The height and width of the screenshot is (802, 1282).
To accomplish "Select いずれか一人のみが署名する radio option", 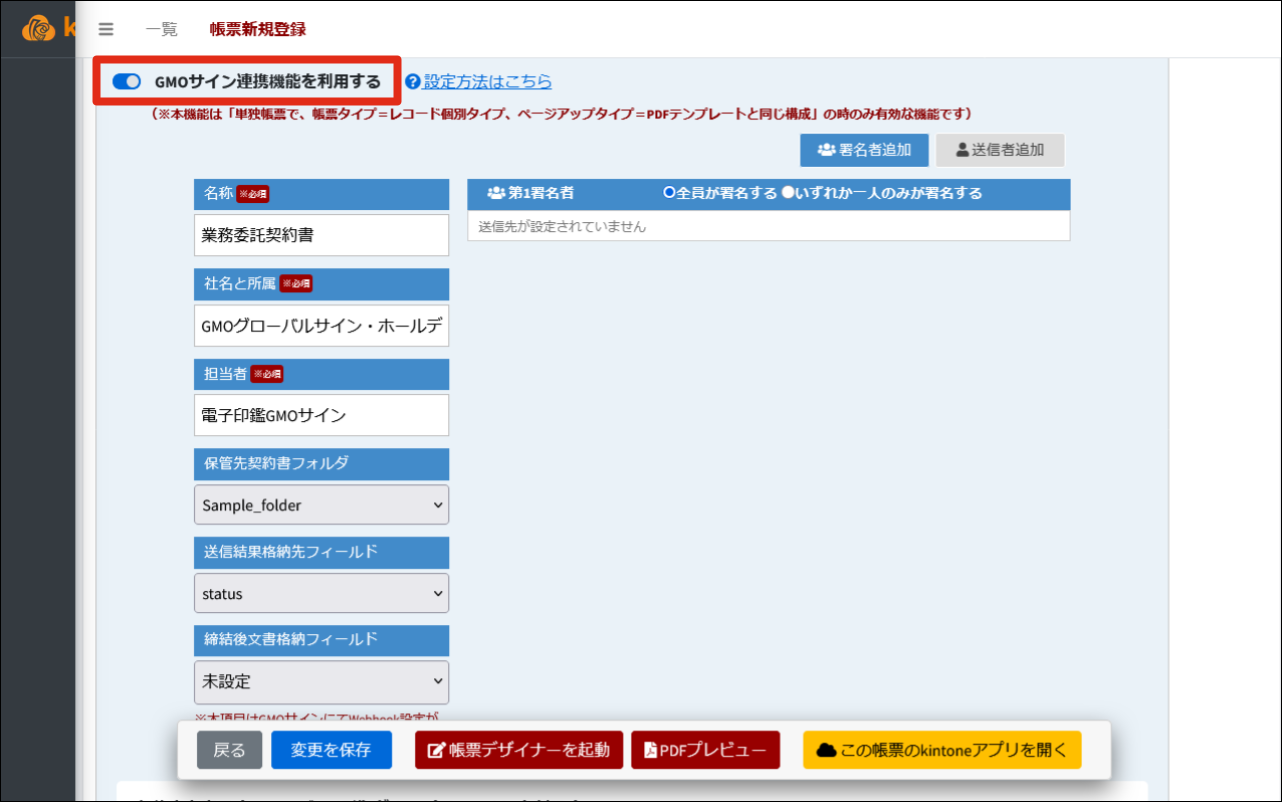I will tap(787, 193).
